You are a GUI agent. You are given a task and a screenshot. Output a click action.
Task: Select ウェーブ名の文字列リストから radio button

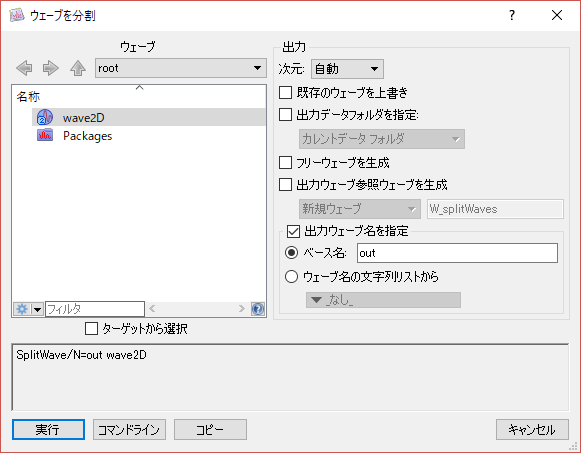[291, 277]
